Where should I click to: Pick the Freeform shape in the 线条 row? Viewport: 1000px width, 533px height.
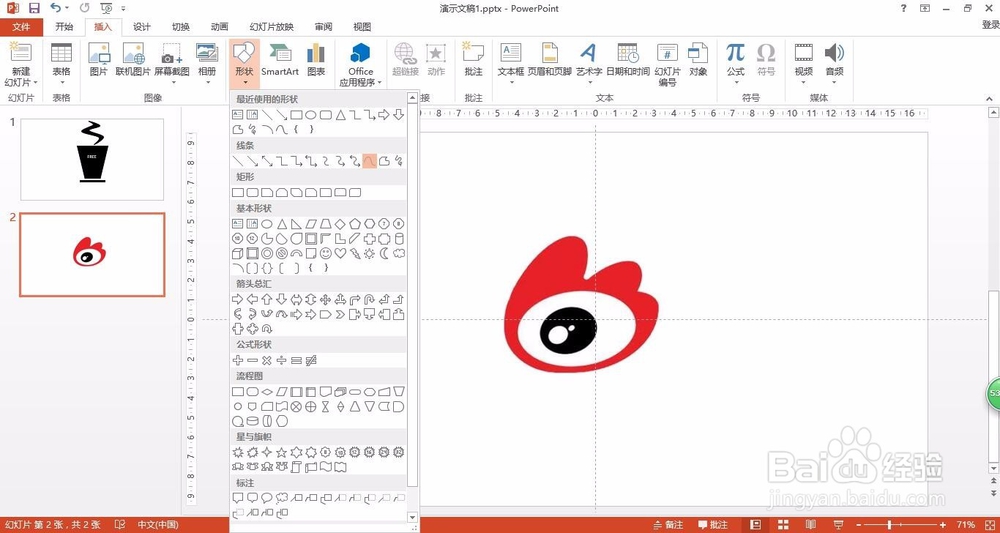(385, 161)
